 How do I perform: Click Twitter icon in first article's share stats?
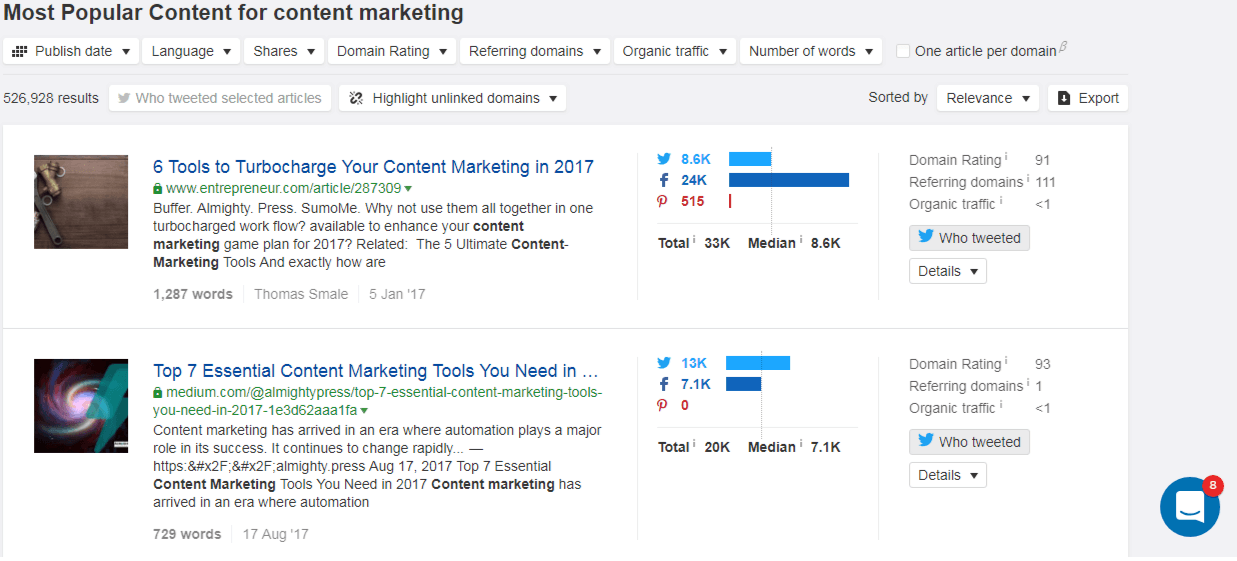[664, 159]
